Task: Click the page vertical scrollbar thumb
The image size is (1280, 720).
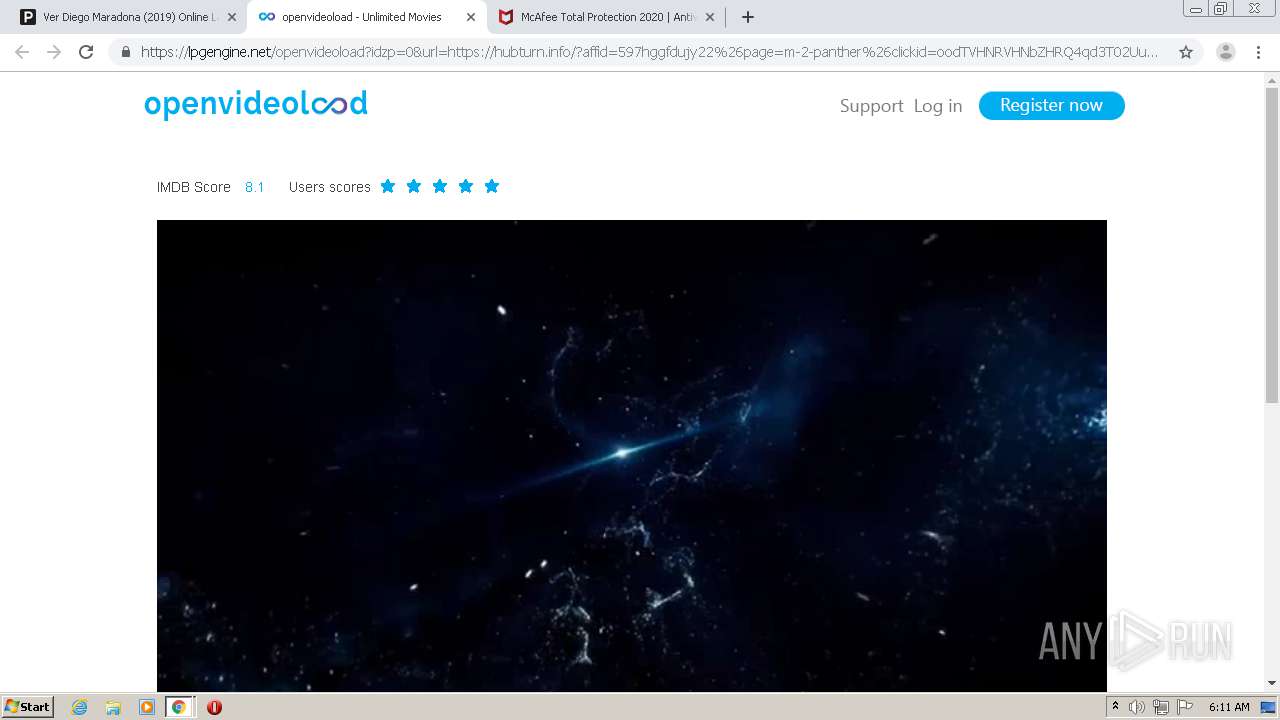Action: coord(1272,245)
